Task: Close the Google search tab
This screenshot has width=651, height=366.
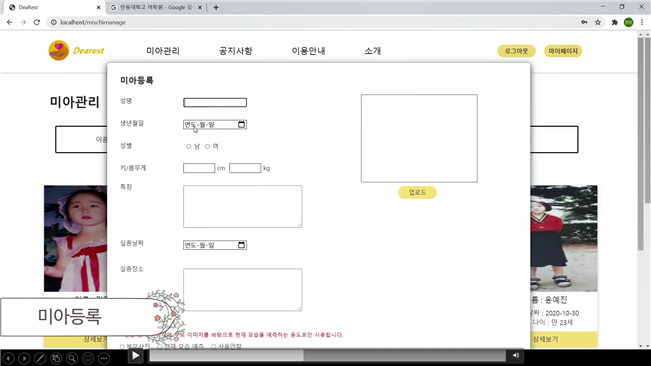Action: click(x=200, y=7)
